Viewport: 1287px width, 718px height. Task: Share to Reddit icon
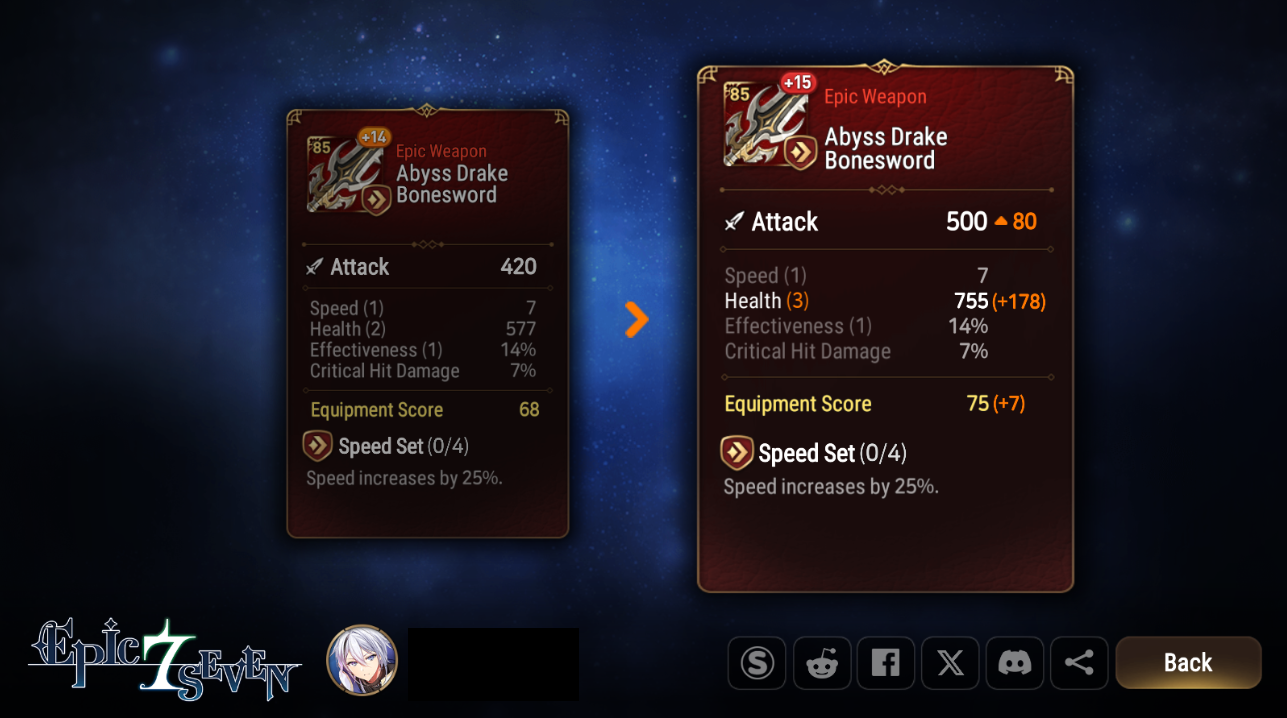pyautogui.click(x=822, y=663)
